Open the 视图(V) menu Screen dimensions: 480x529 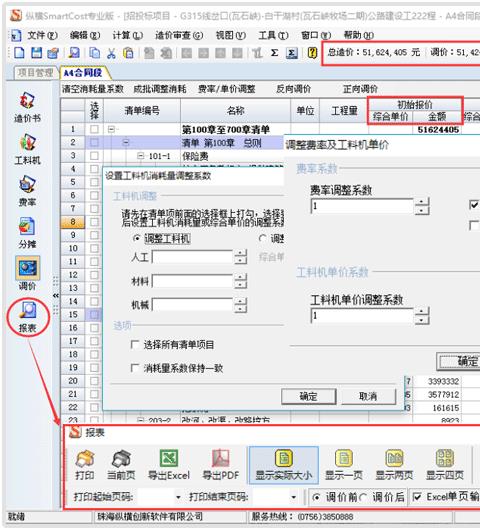tap(231, 35)
